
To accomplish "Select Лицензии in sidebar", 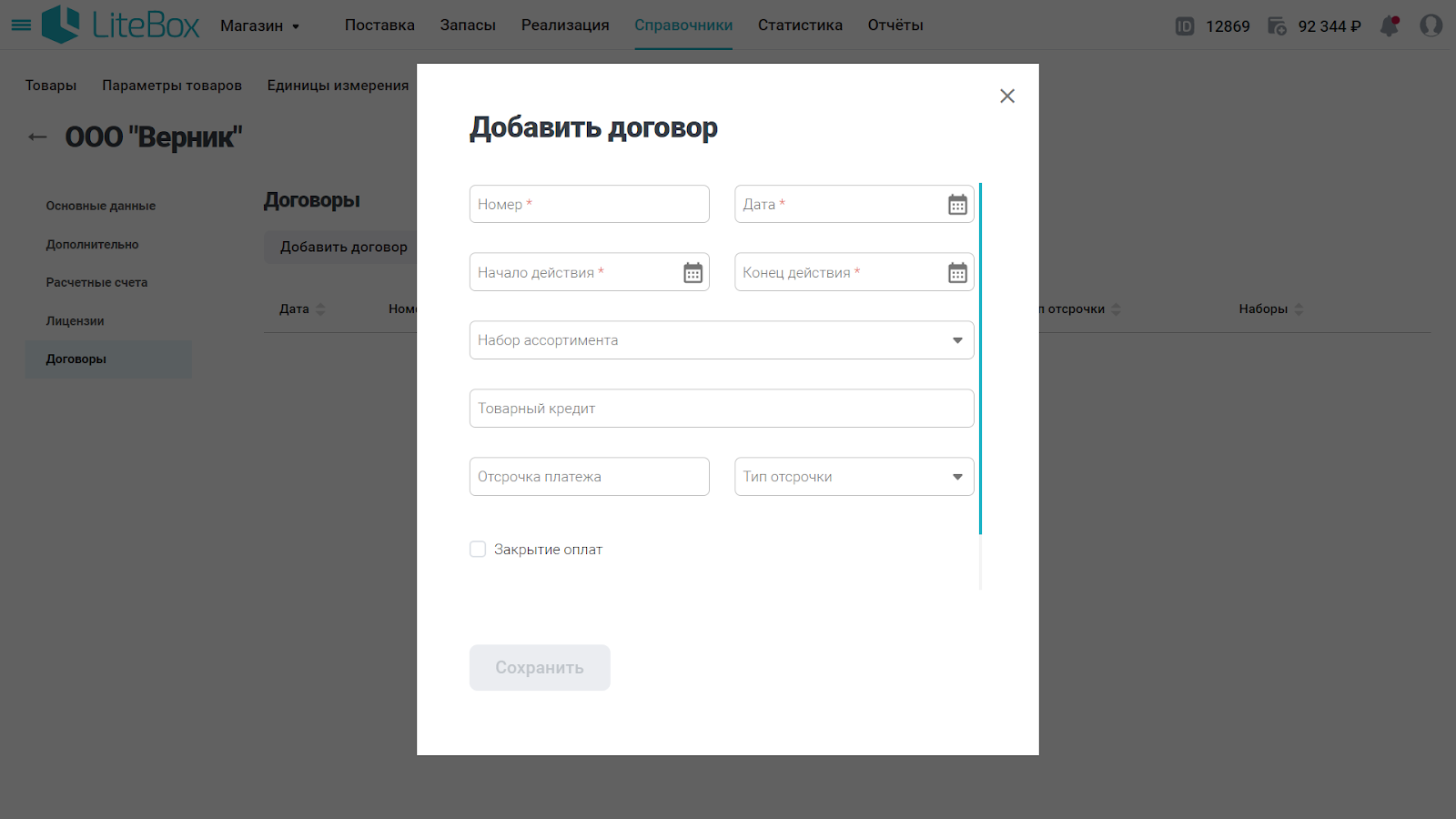I will click(76, 321).
